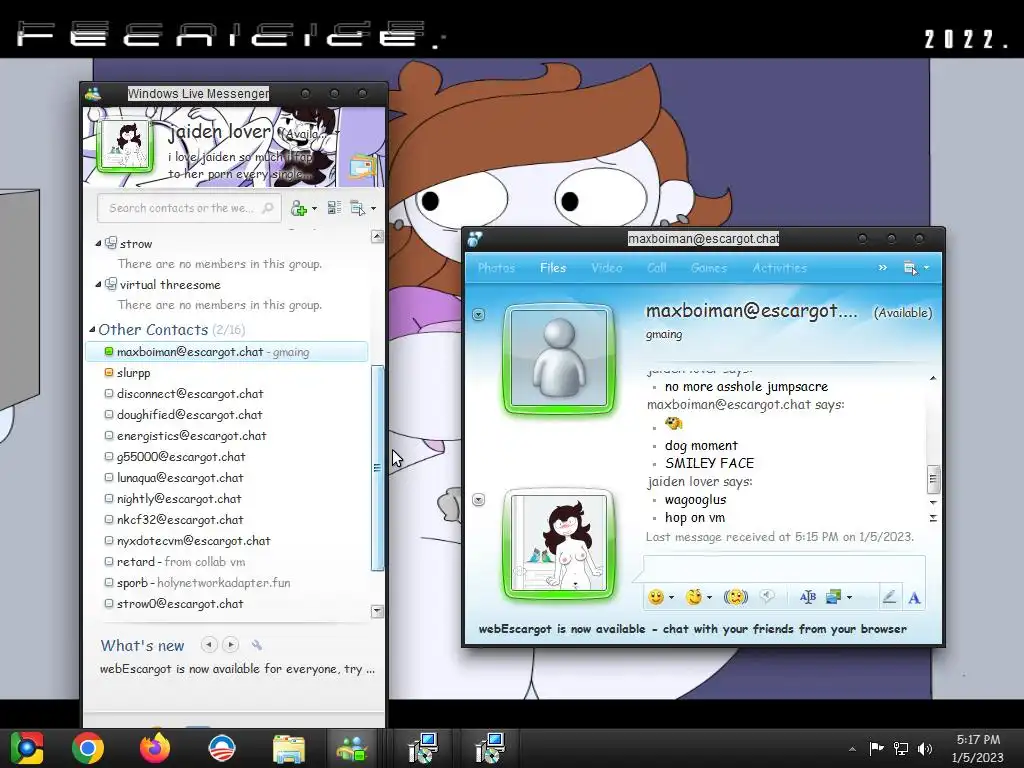1024x768 pixels.
Task: Collapse the strow group
Action: 98,244
